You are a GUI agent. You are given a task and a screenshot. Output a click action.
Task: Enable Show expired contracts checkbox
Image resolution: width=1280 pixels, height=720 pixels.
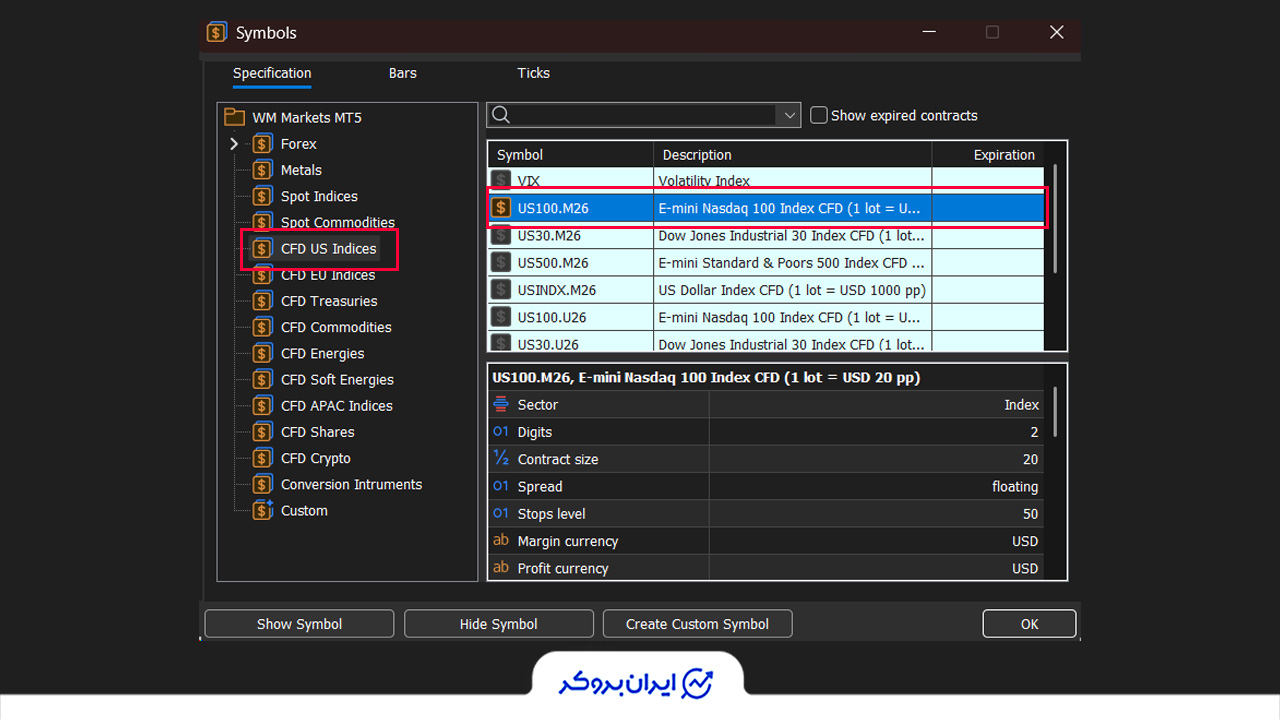[819, 115]
